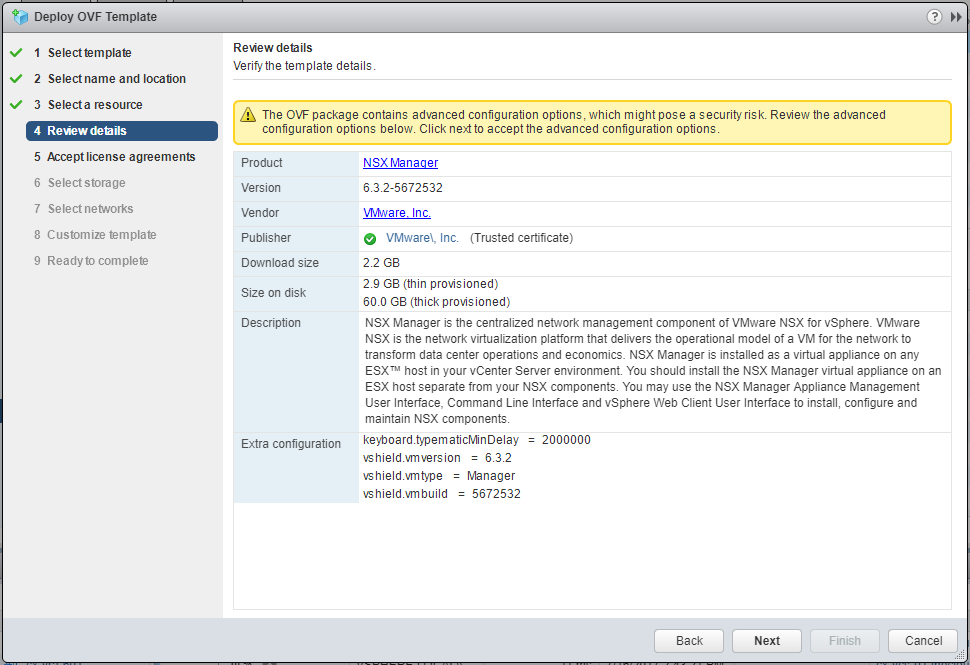
Task: Open step 2 Select name and location
Action: [116, 79]
